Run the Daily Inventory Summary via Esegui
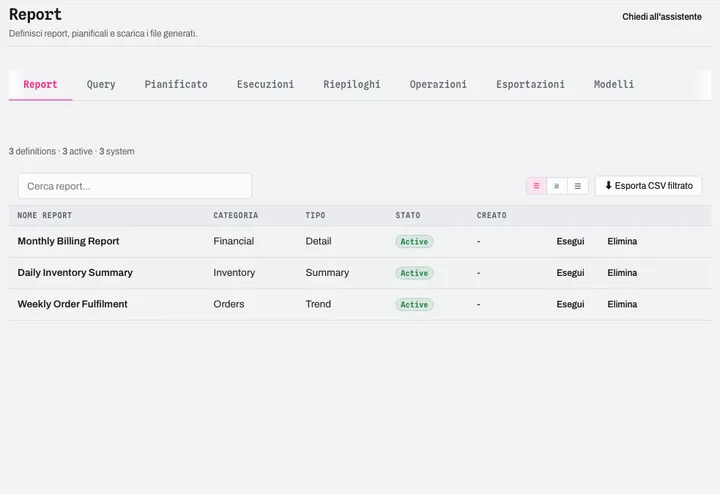Viewport: 720px width, 494px height. tap(570, 273)
